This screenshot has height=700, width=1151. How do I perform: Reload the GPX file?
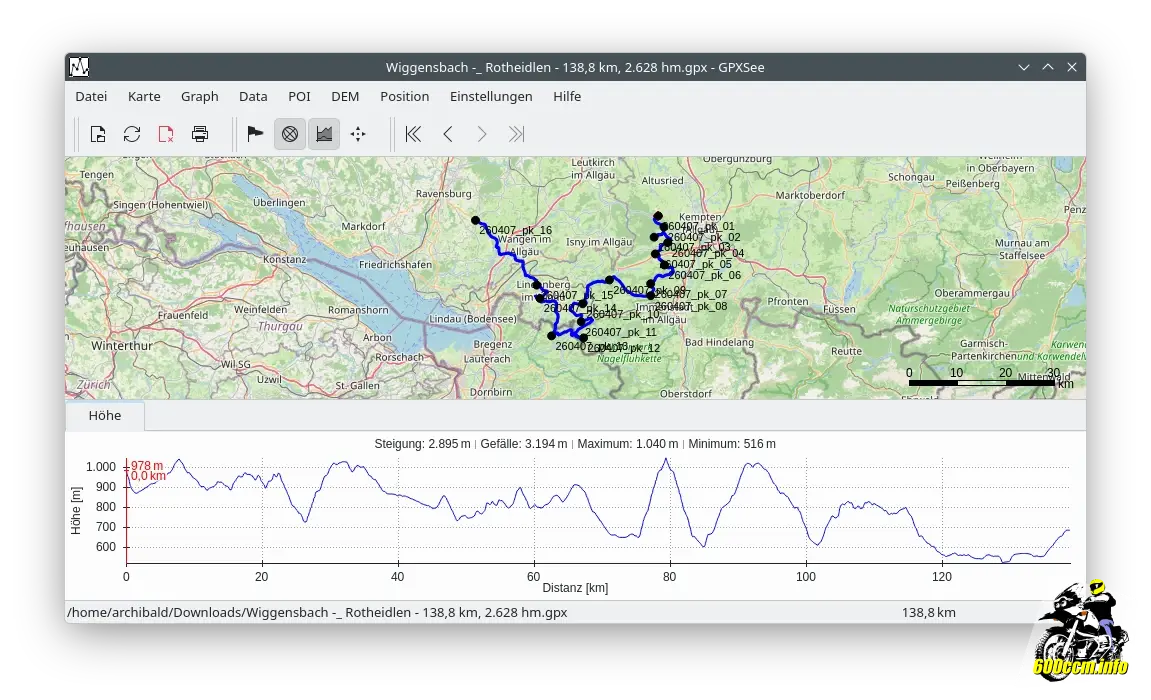132,134
